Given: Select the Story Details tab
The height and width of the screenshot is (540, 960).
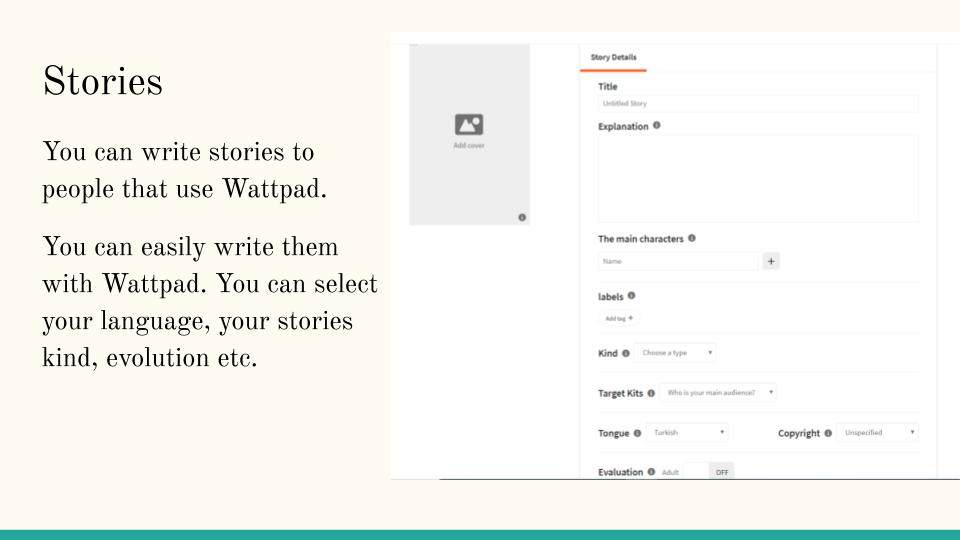Looking at the screenshot, I should [613, 57].
